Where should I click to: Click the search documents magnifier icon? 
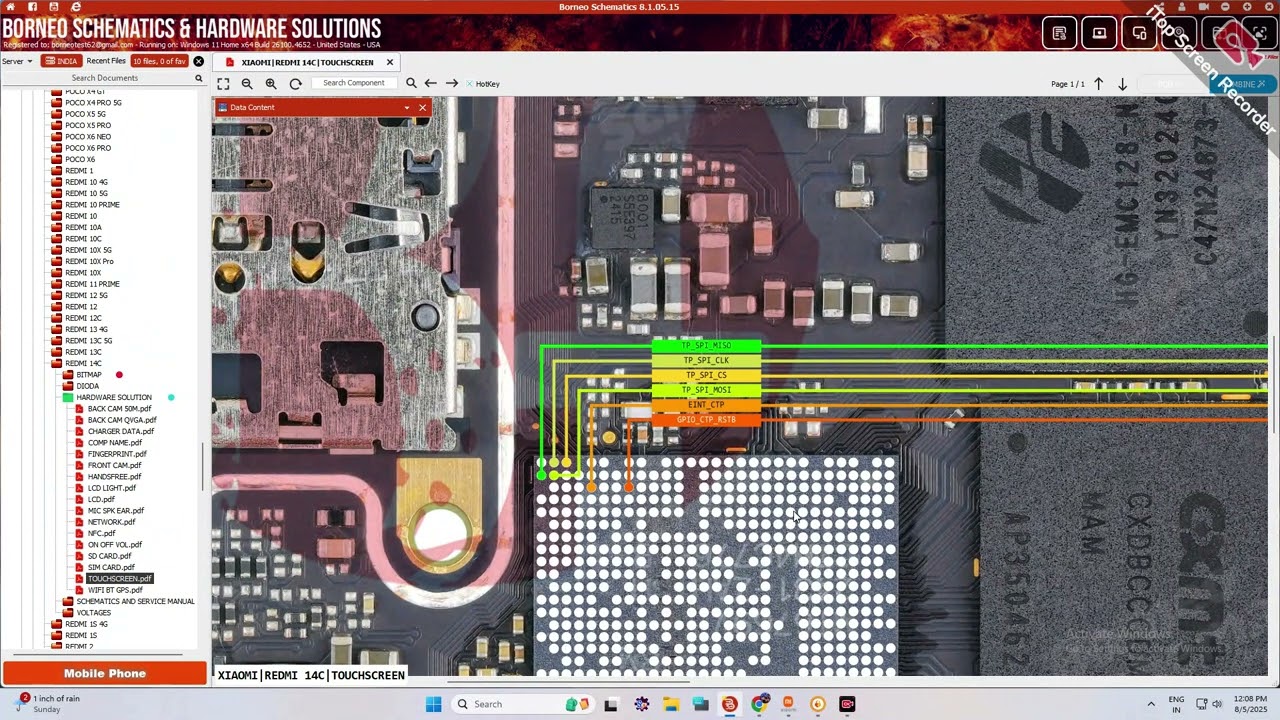tap(198, 78)
